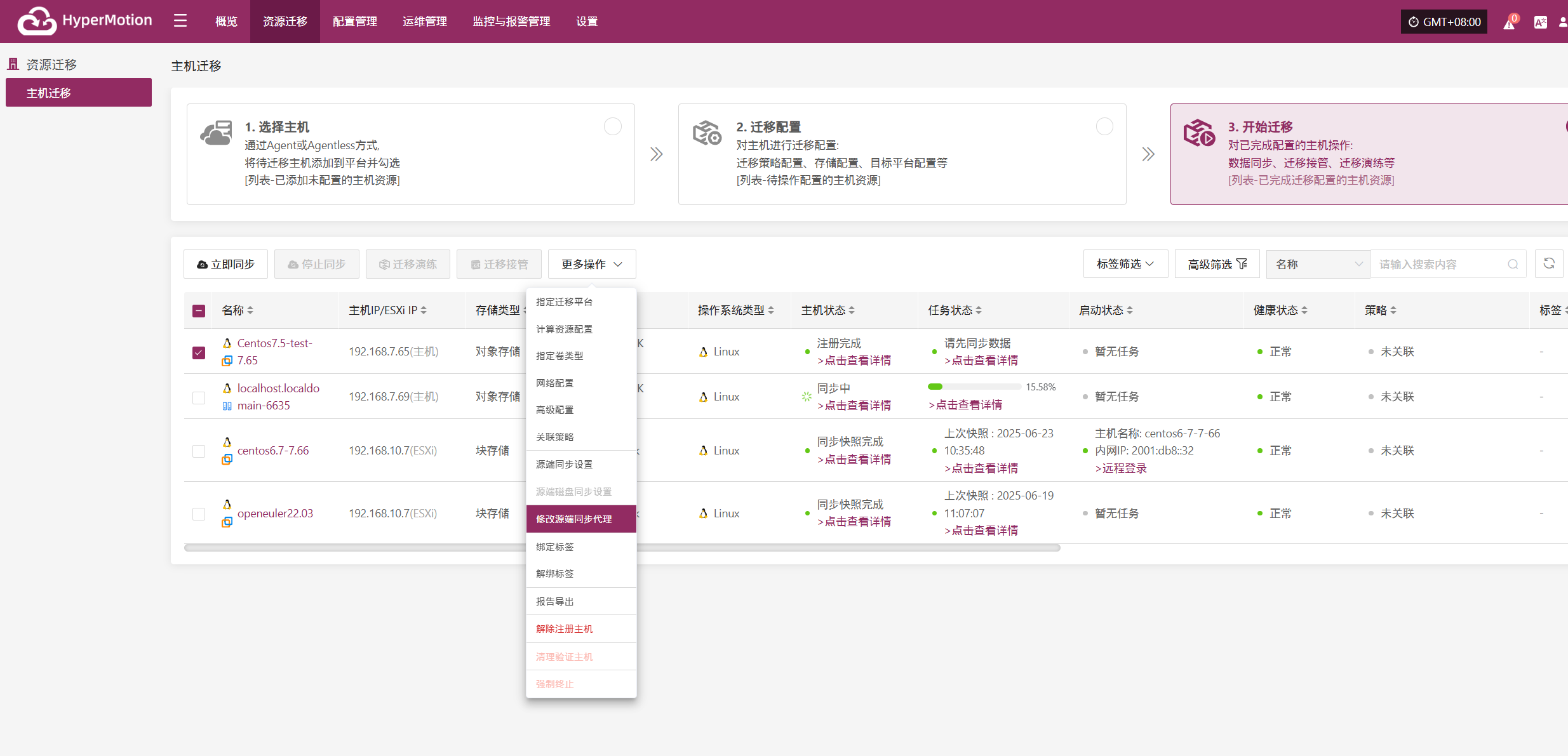Select 高级配置 from the menu
This screenshot has width=1568, height=756.
(581, 410)
